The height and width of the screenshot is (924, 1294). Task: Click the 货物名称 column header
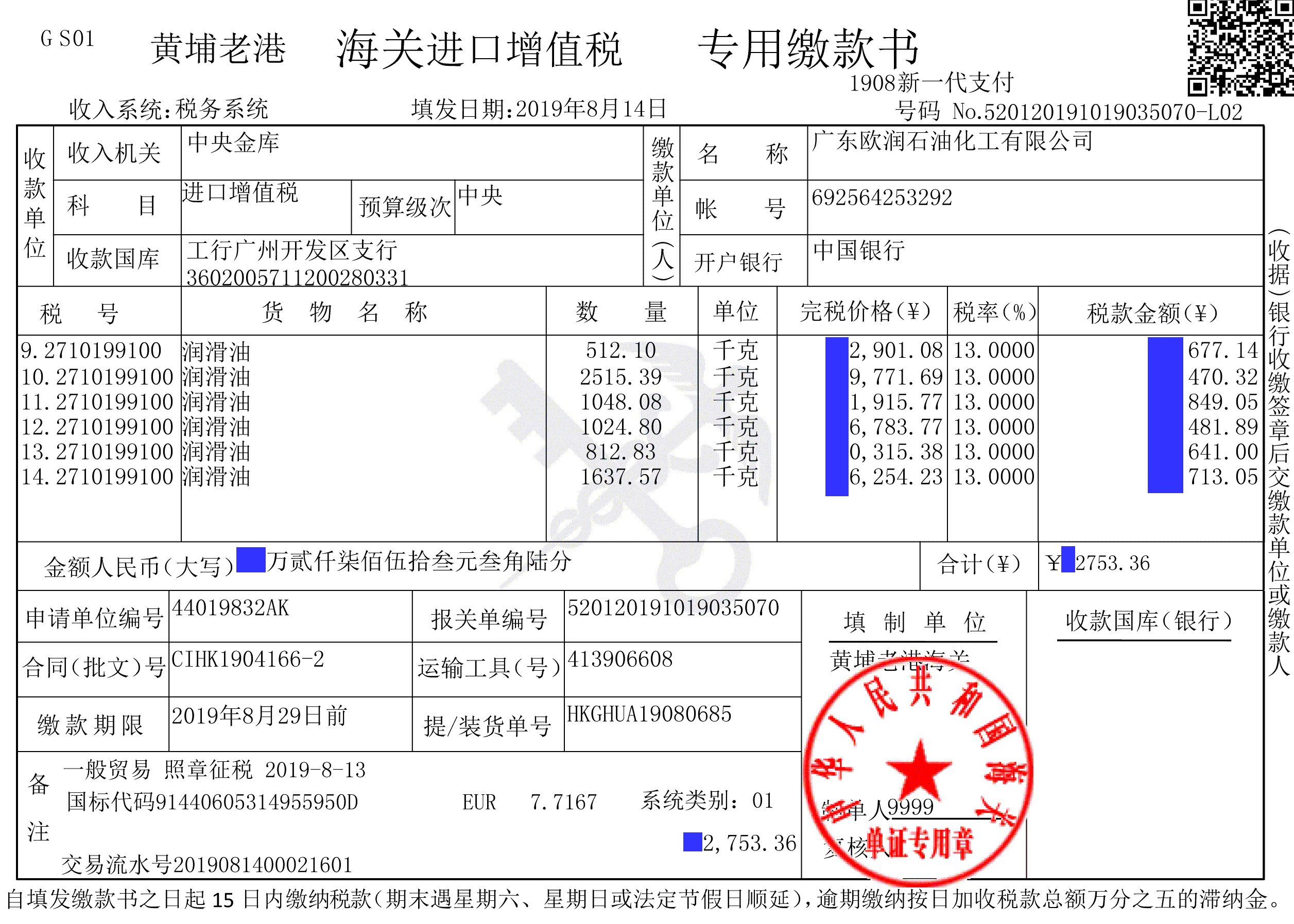[x=344, y=312]
